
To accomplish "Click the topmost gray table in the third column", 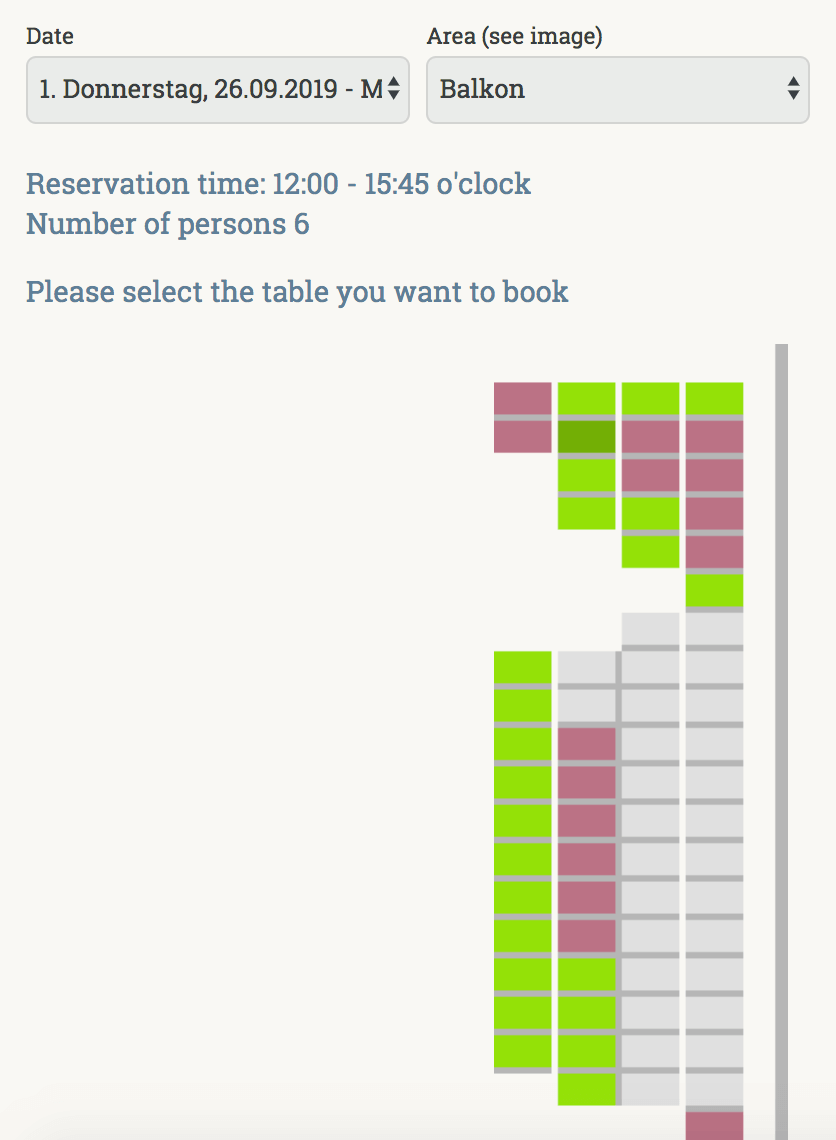I will 651,629.
